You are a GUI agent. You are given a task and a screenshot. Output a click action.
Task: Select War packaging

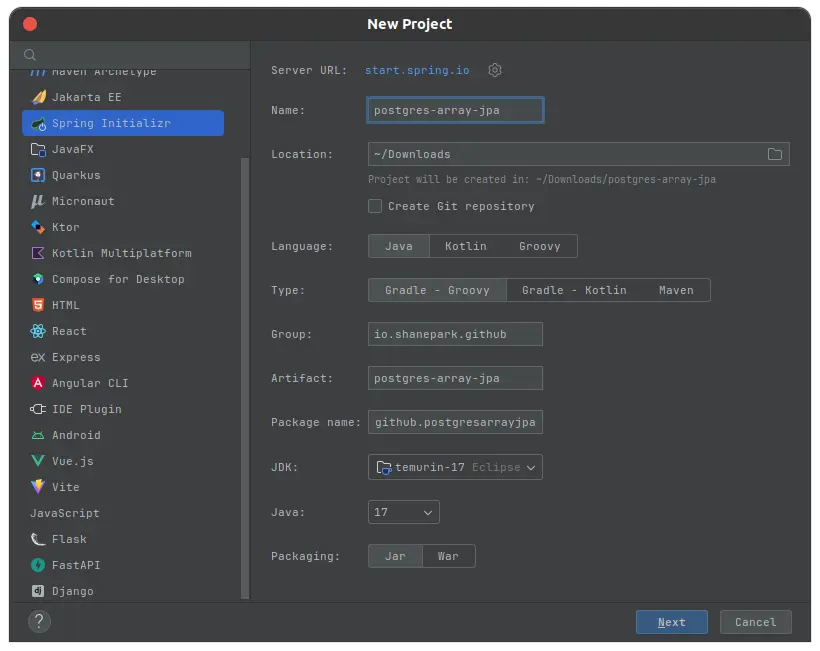coord(448,556)
